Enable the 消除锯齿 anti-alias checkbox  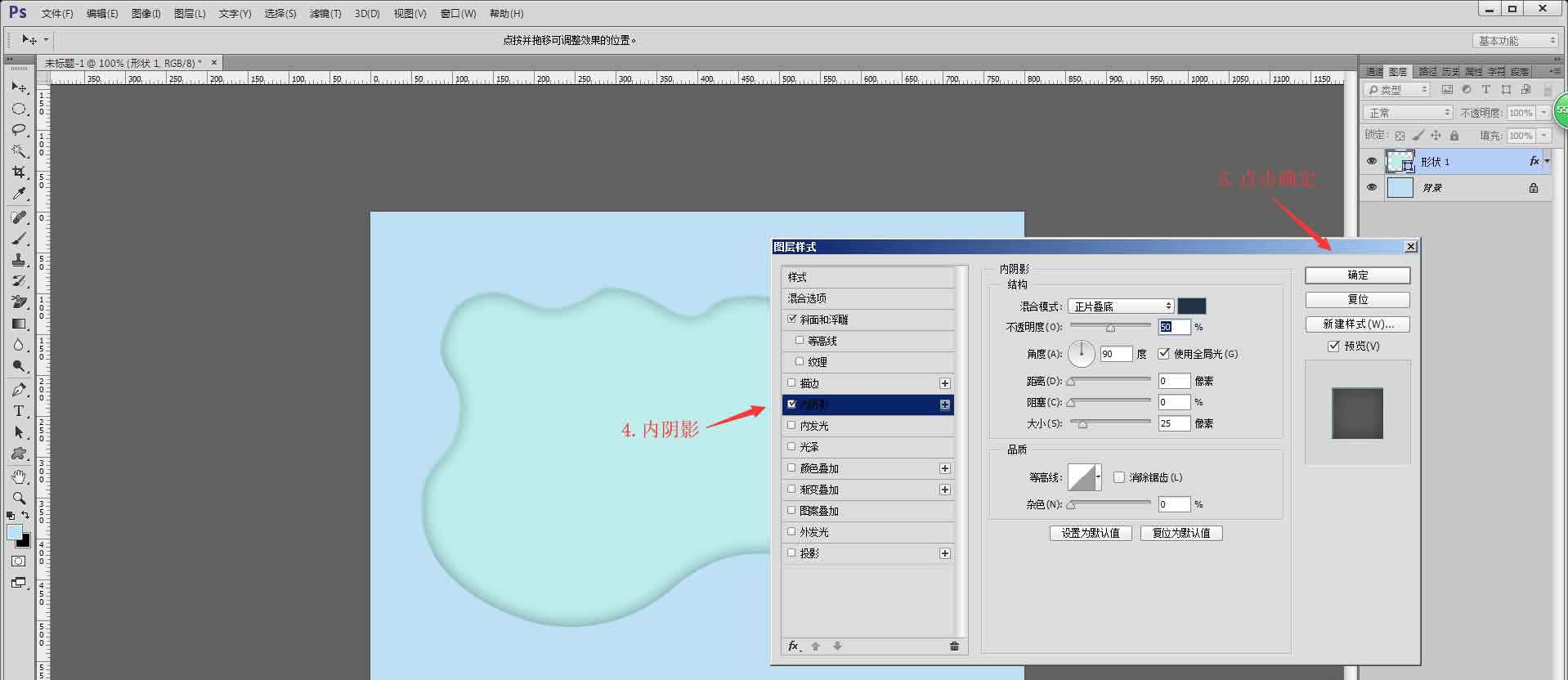pos(1119,477)
